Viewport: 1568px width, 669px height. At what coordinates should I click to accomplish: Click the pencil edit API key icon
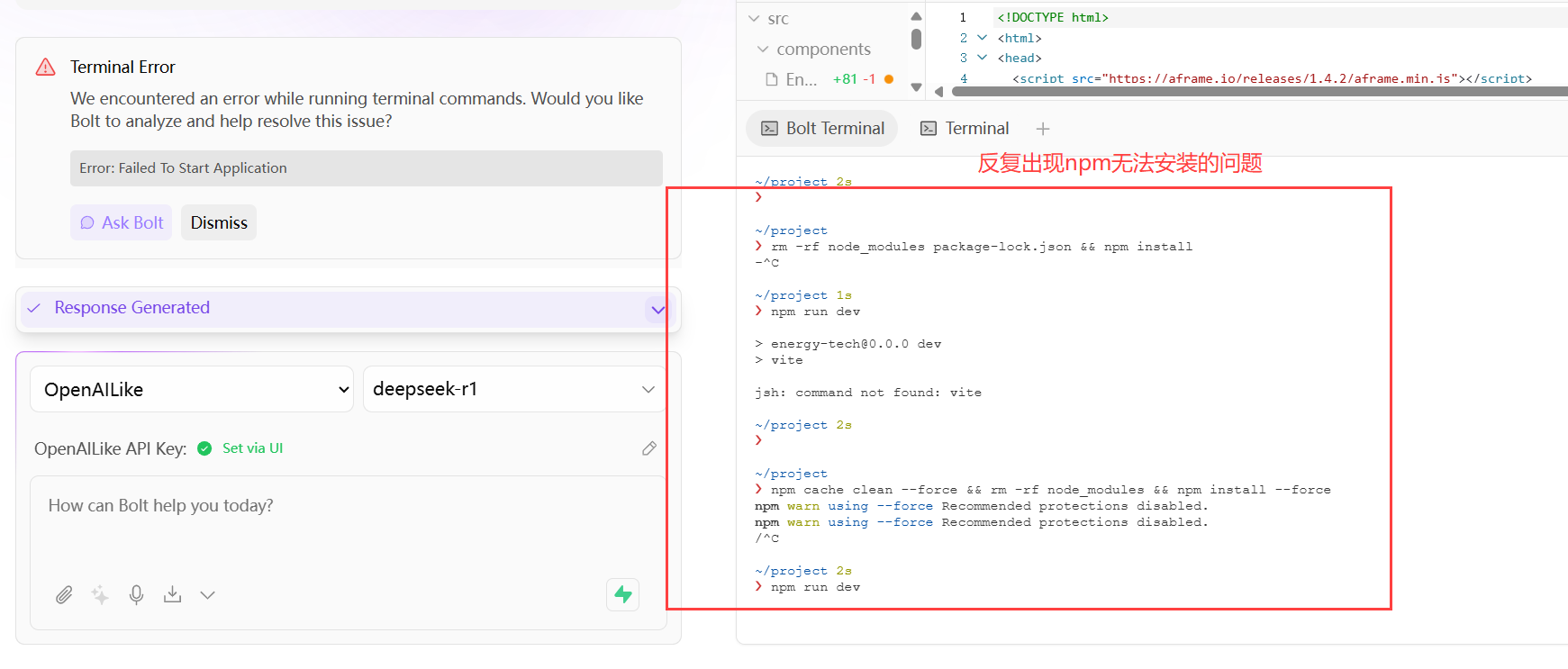649,448
